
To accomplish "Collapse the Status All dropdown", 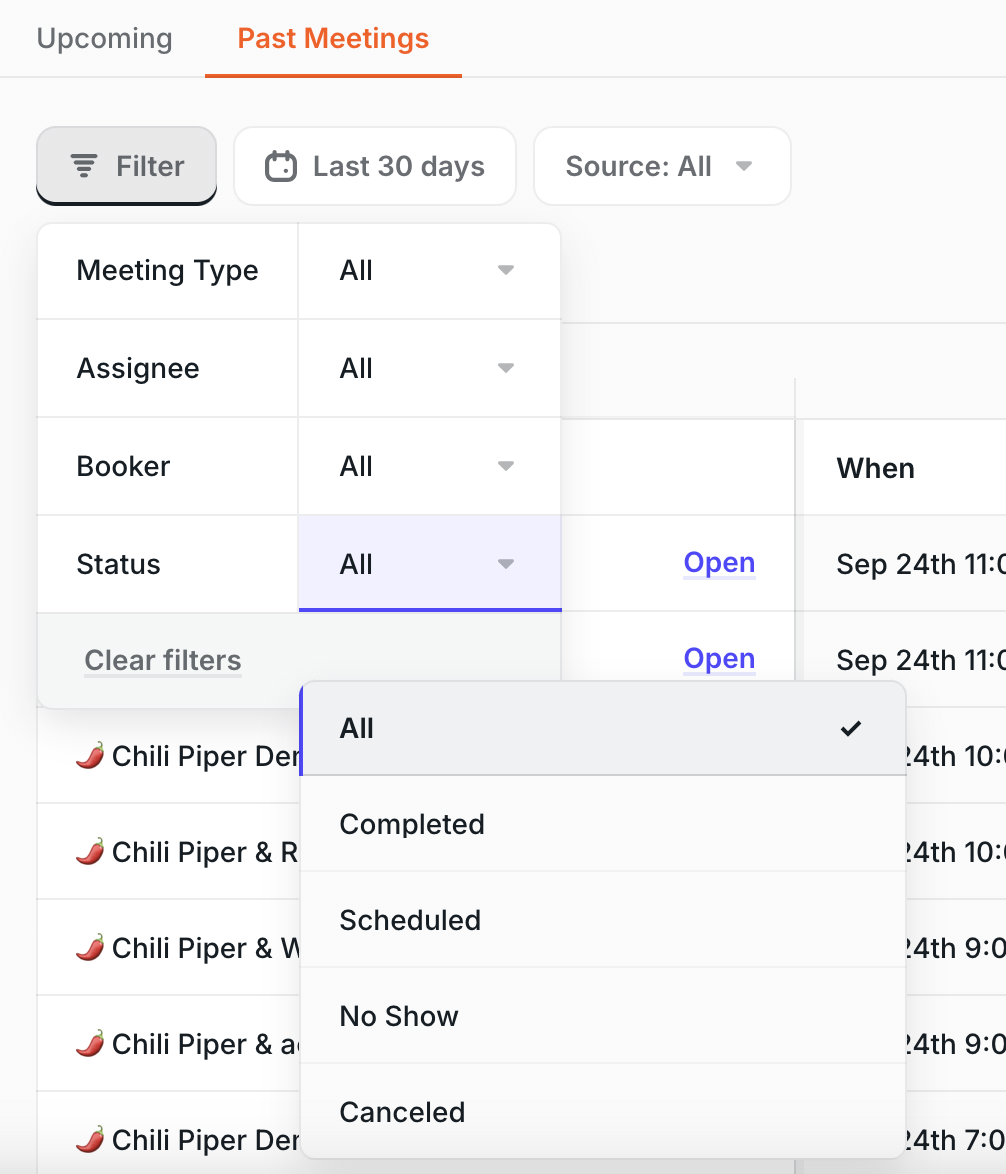I will point(430,563).
